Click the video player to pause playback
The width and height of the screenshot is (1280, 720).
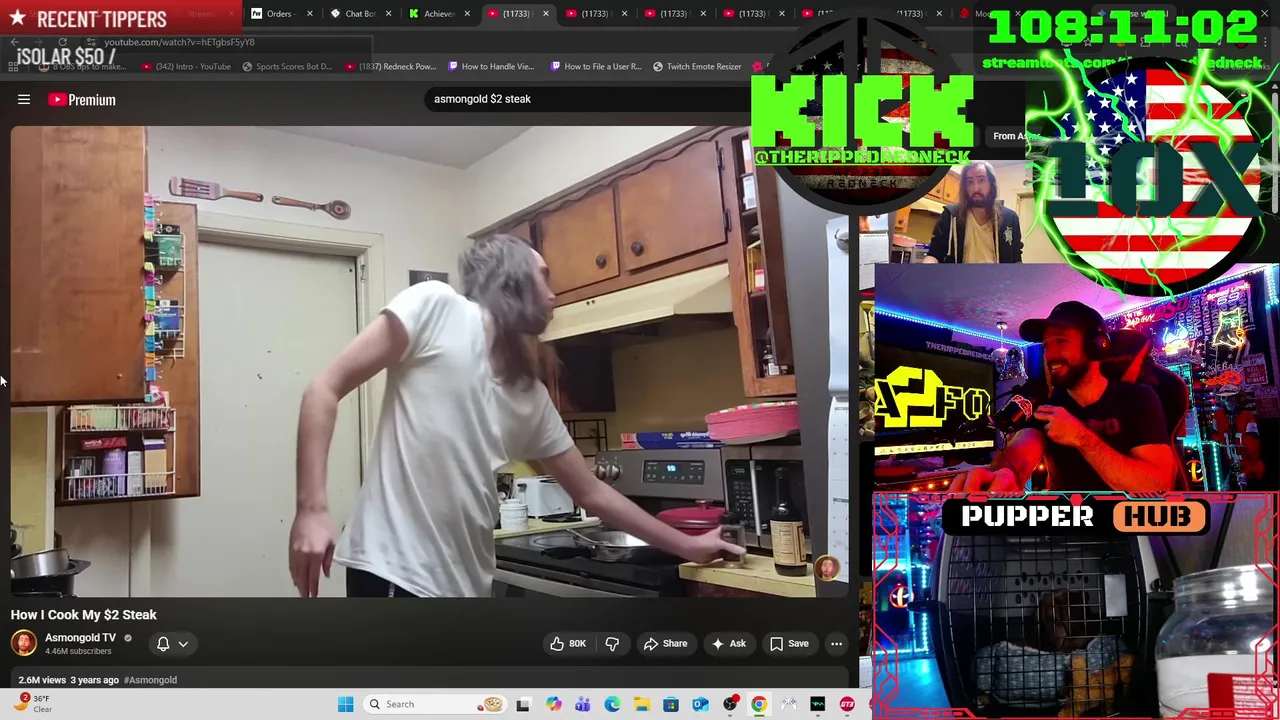(x=428, y=362)
